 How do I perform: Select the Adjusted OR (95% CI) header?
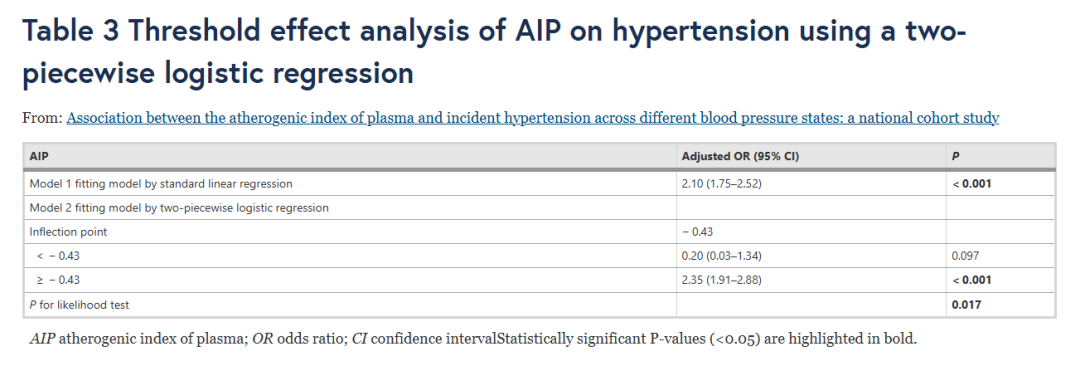tap(740, 156)
